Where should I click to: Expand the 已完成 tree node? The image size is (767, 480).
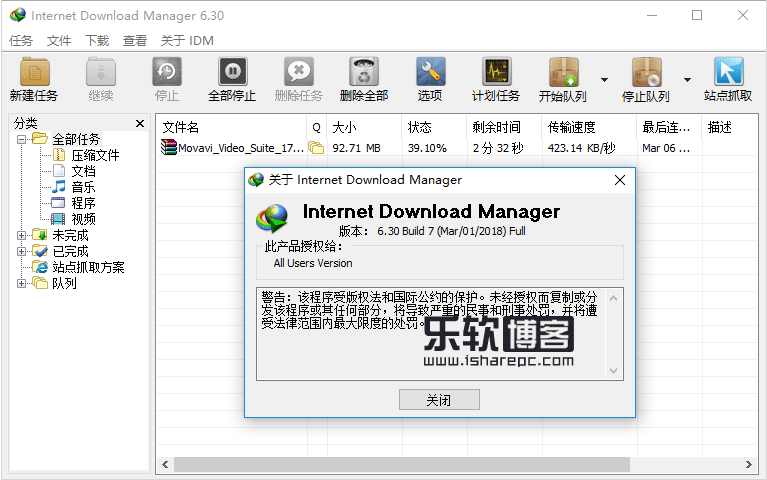click(21, 251)
